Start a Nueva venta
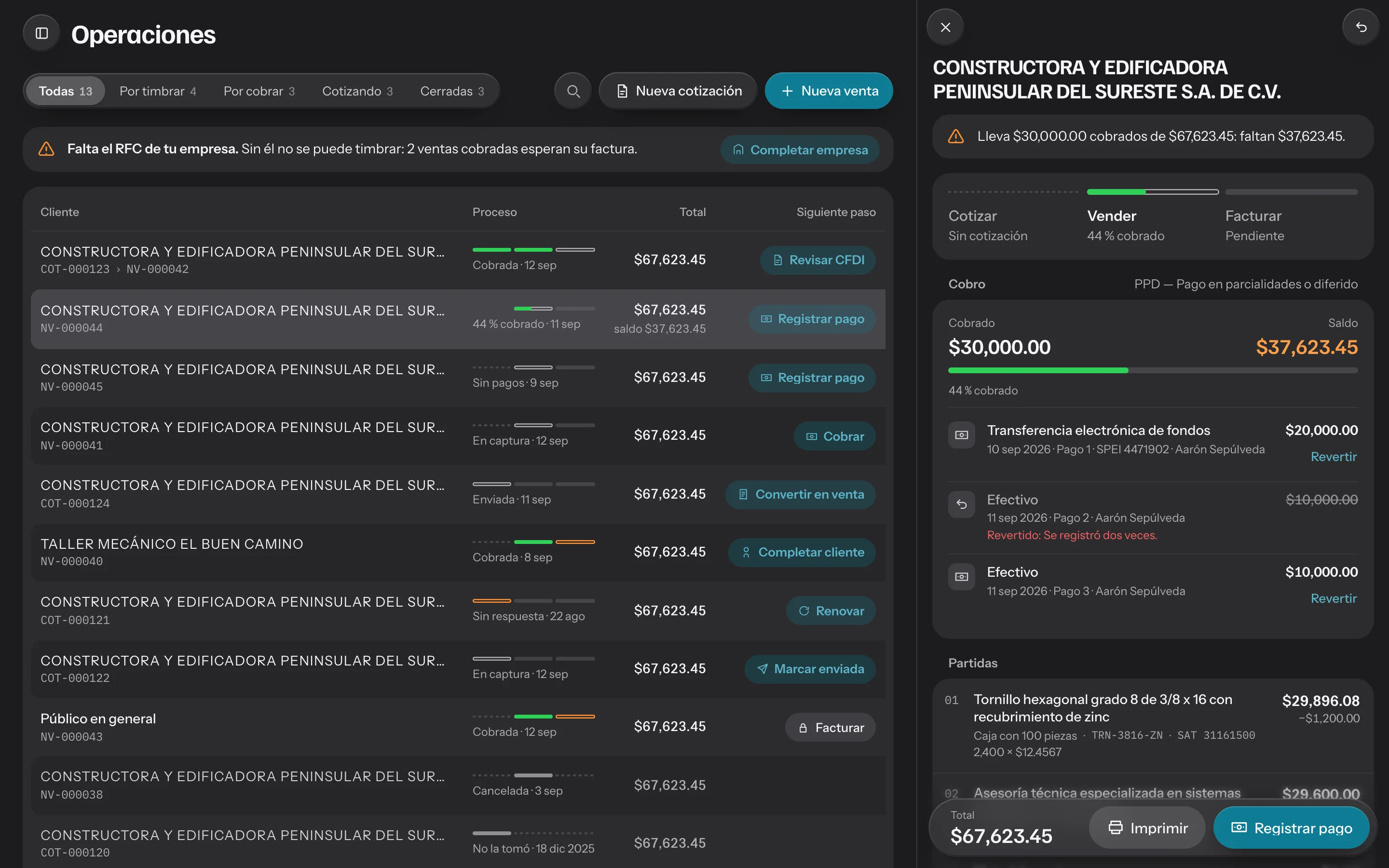 tap(829, 91)
